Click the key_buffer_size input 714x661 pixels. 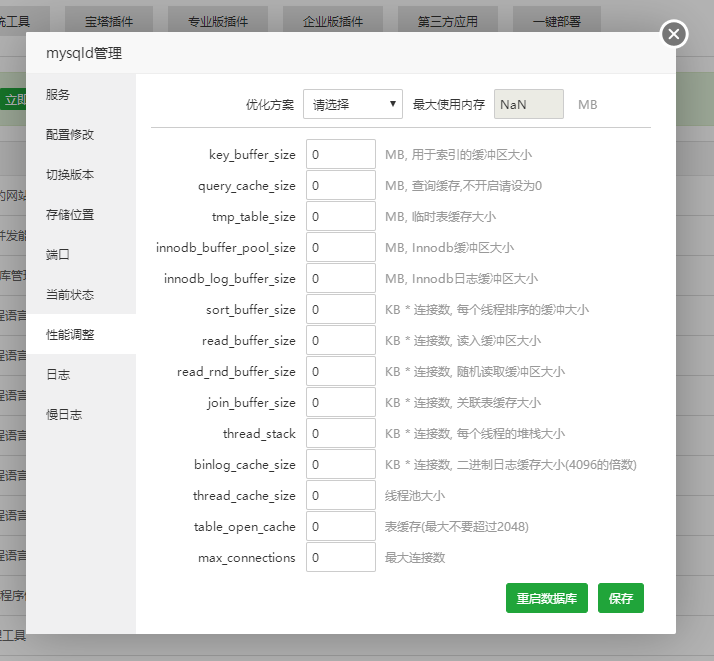(x=341, y=154)
